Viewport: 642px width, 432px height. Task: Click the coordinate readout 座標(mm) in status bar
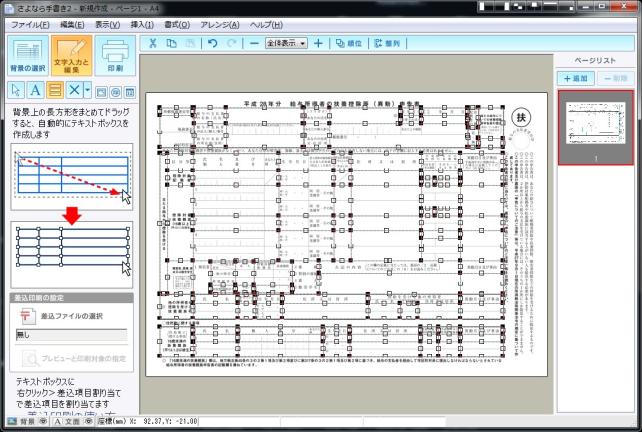pos(147,421)
